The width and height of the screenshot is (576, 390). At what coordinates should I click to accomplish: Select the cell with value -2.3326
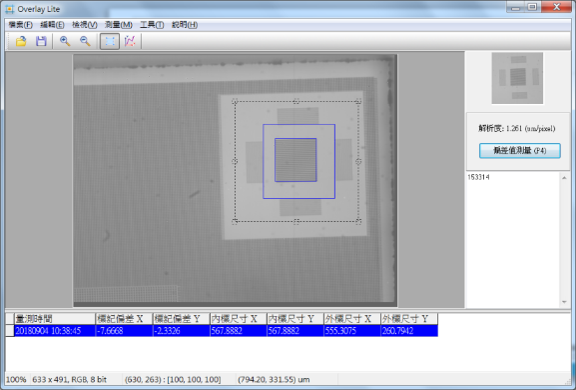(181, 331)
